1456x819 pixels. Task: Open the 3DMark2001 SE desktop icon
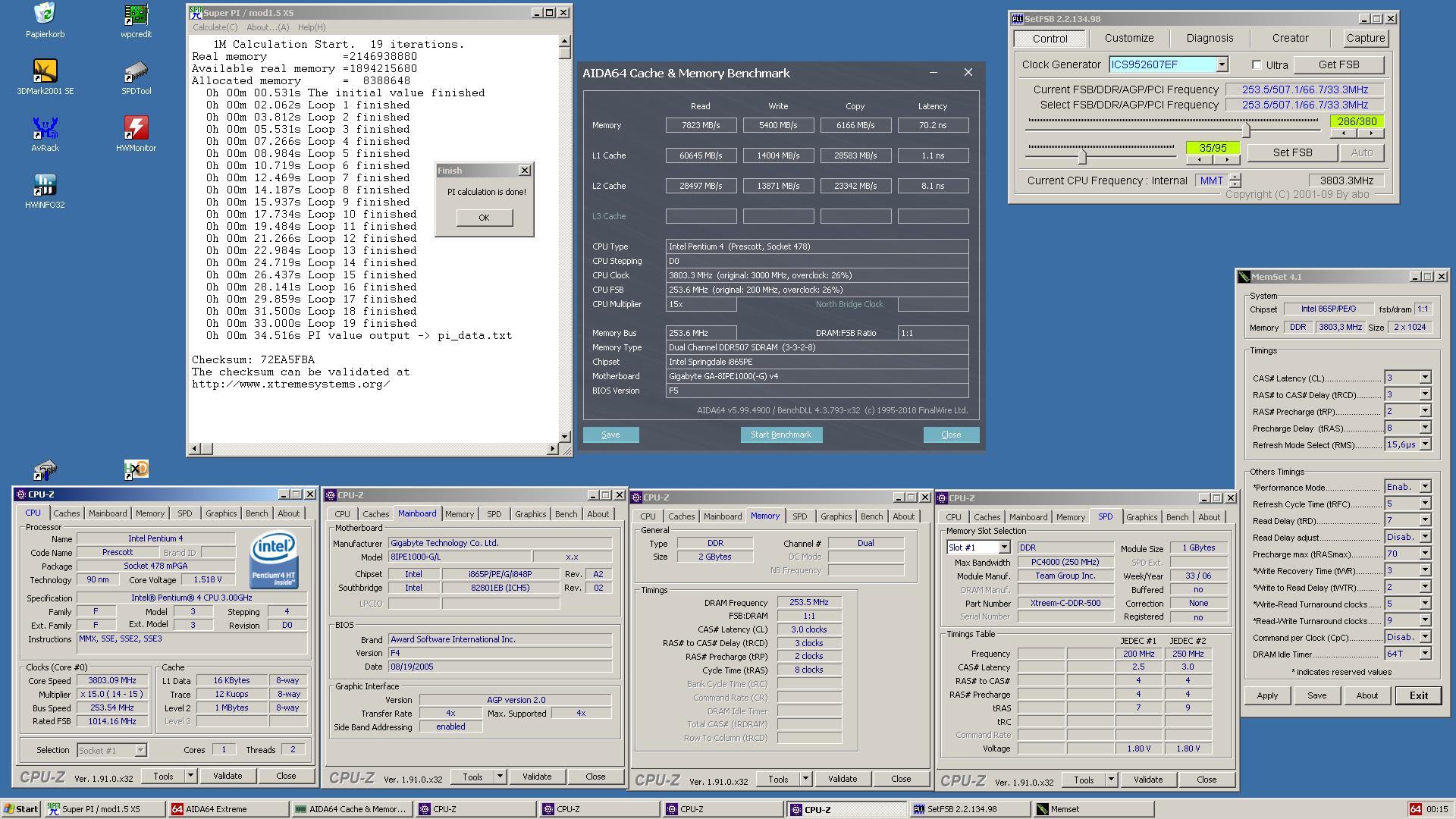point(45,72)
